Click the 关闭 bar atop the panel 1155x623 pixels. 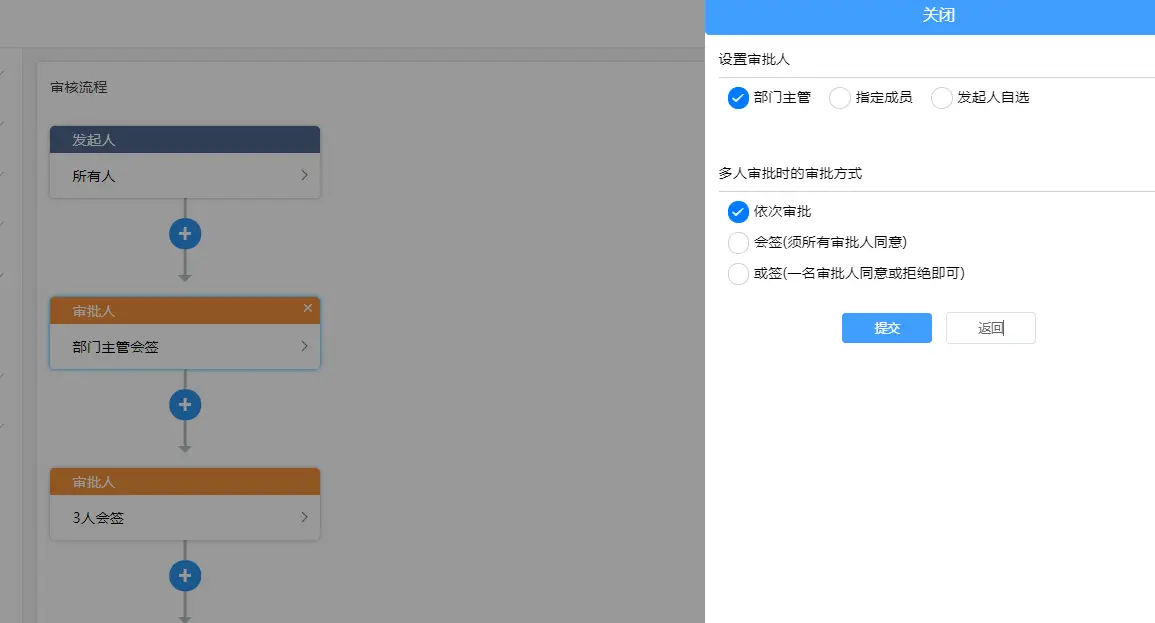point(930,17)
